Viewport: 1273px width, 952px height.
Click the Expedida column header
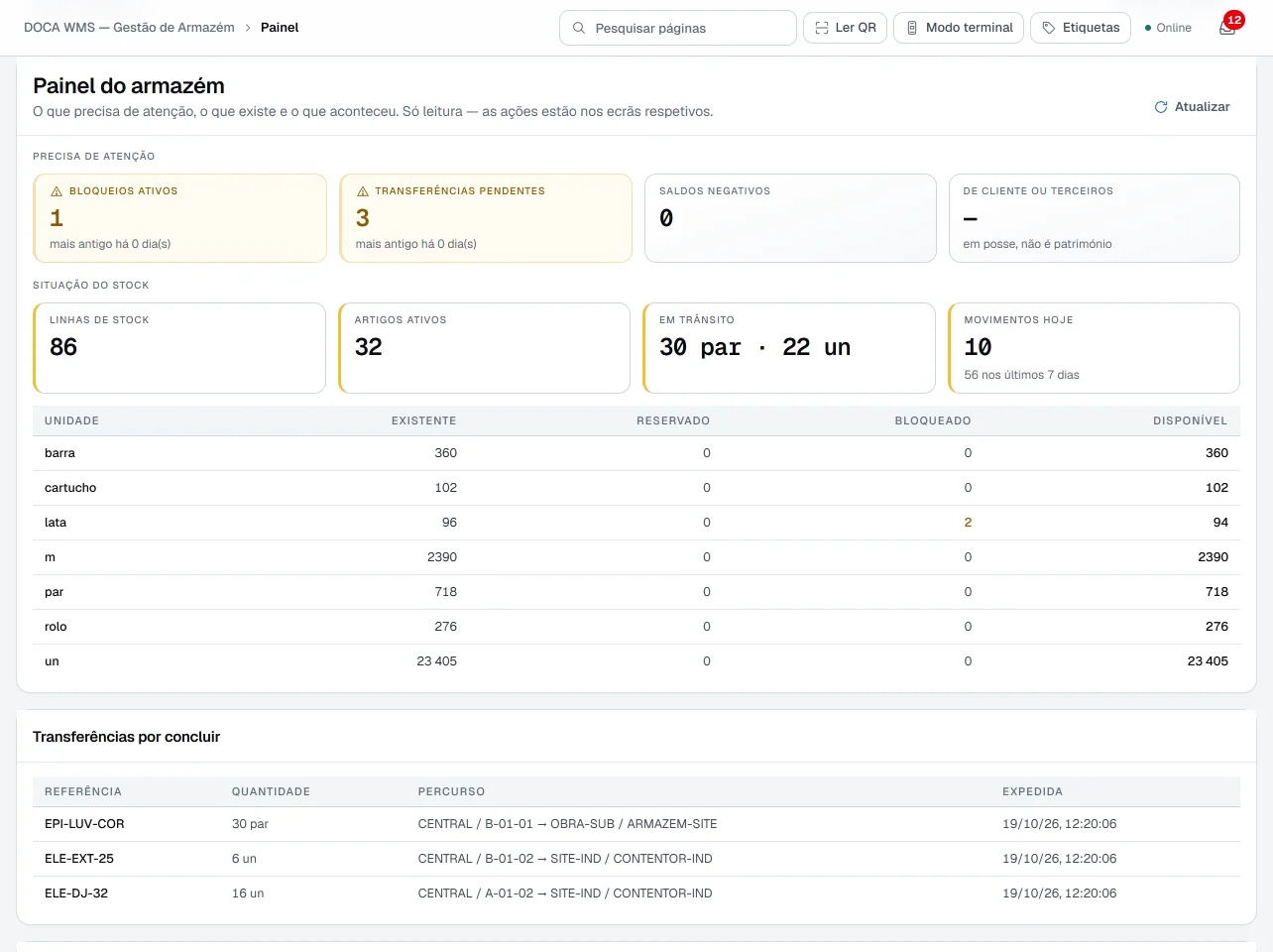tap(1032, 791)
